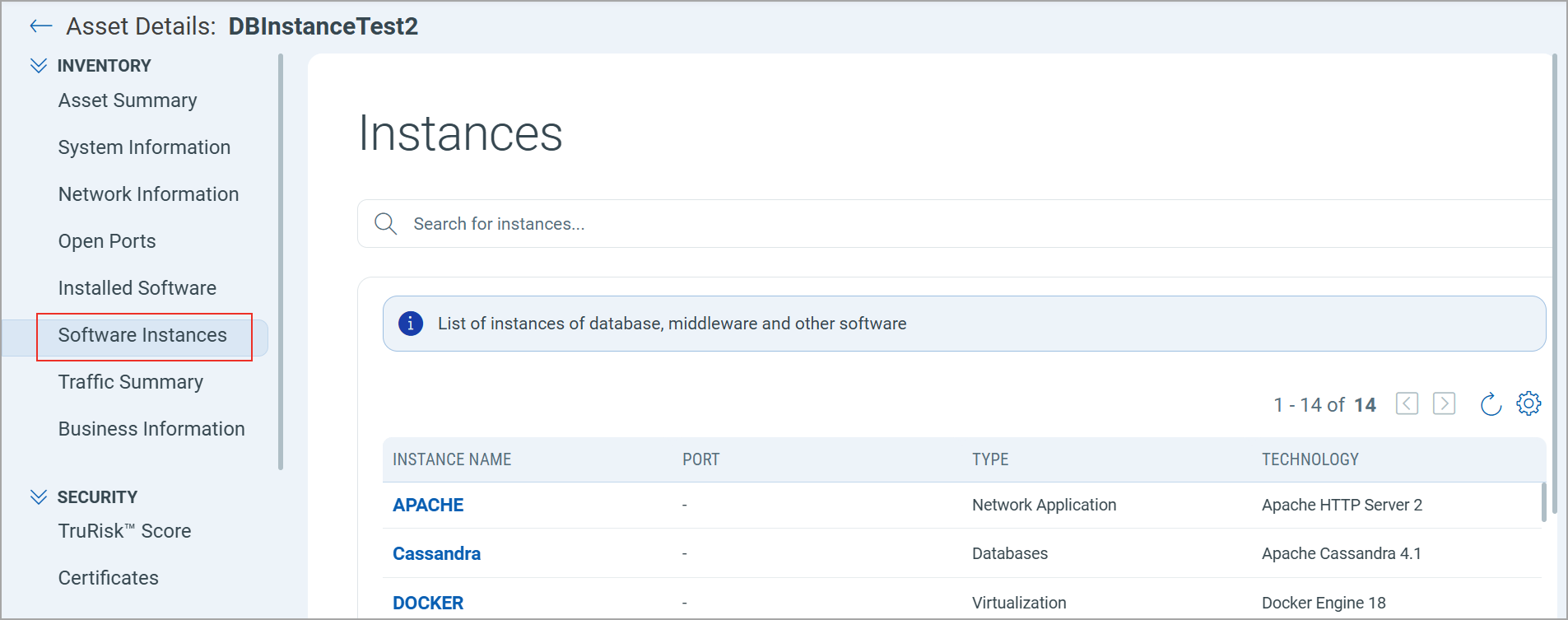The height and width of the screenshot is (620, 1568).
Task: Collapse the INVENTORY section
Action: click(39, 66)
